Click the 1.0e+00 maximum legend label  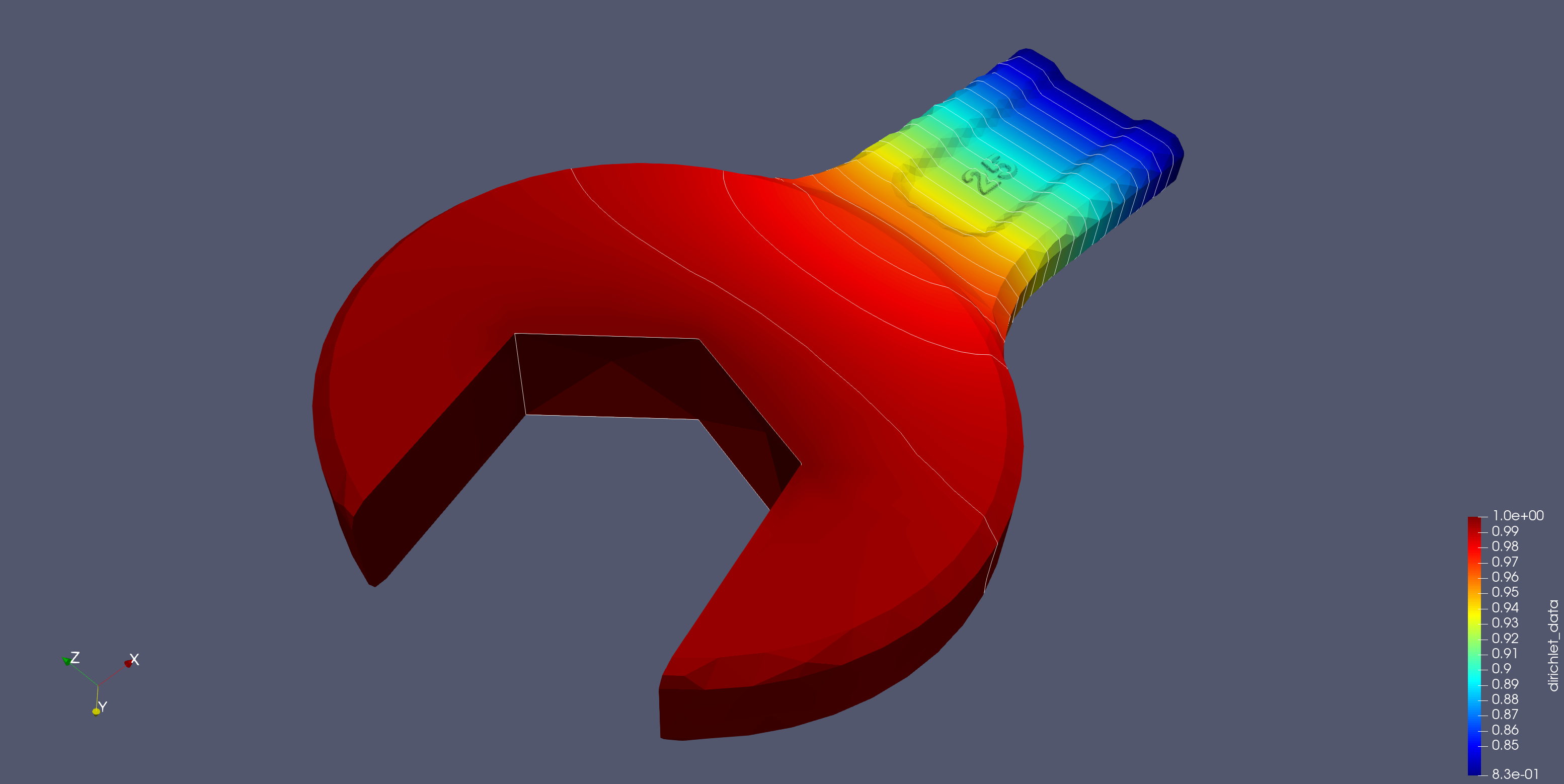(1518, 516)
